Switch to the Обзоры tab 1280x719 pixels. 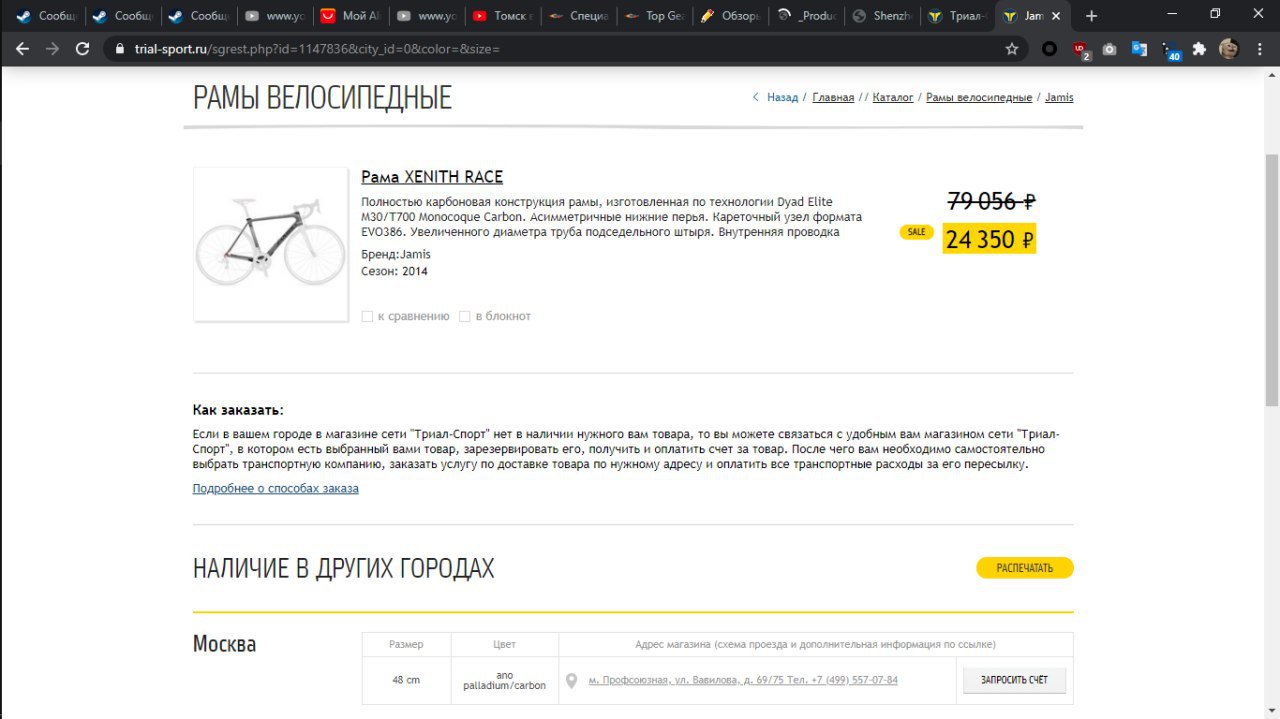(728, 16)
